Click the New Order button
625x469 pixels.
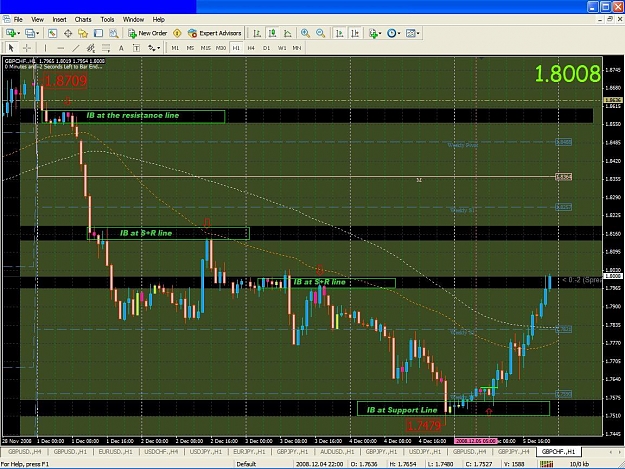click(x=147, y=33)
